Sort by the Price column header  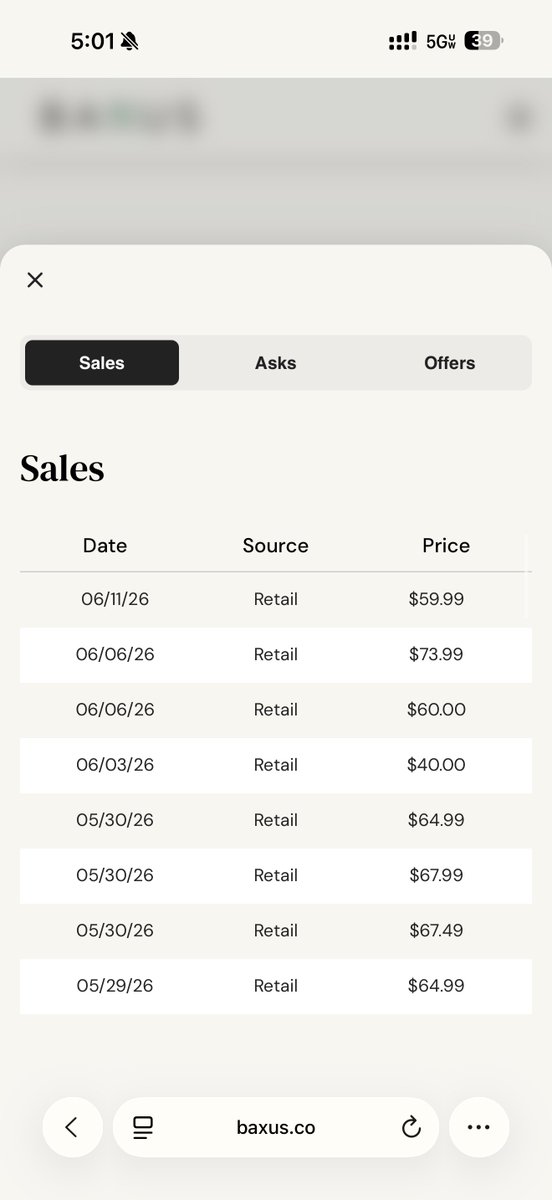446,545
